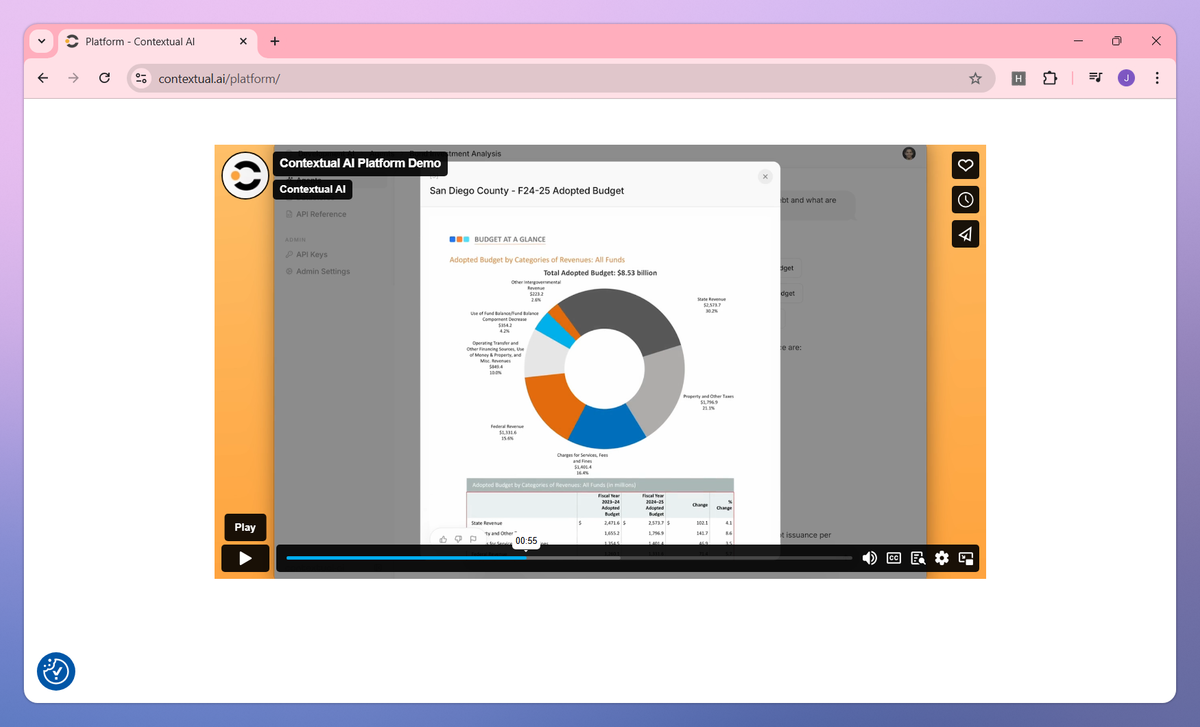Open video settings gear
Image resolution: width=1200 pixels, height=727 pixels.
pos(942,558)
